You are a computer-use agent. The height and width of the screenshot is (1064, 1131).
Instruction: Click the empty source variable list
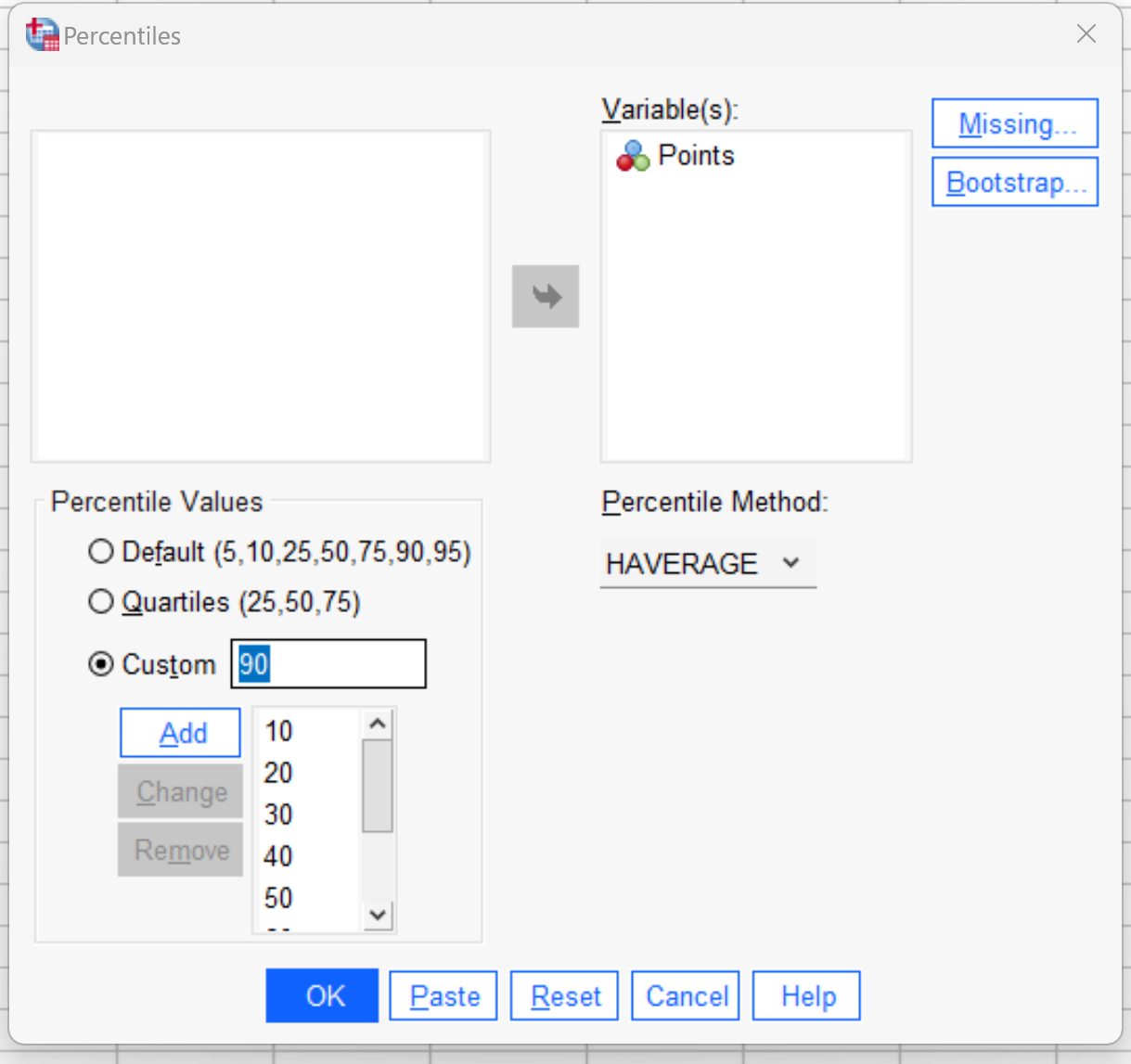(x=261, y=297)
